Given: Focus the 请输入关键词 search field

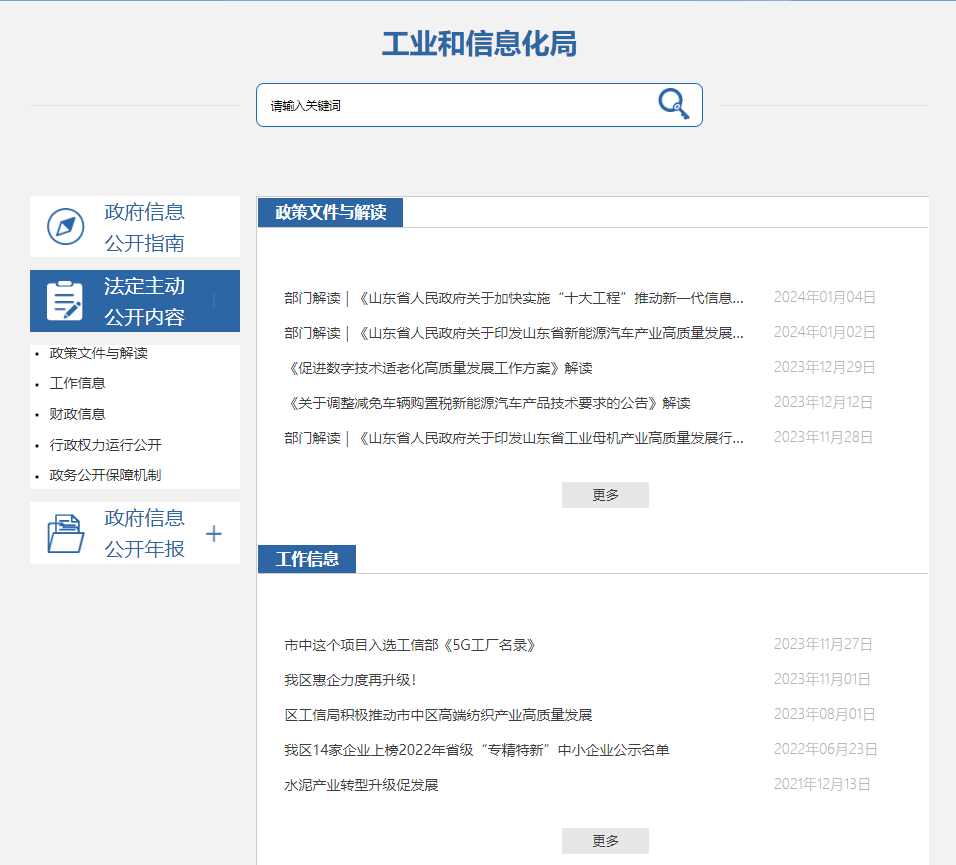Looking at the screenshot, I should 479,105.
